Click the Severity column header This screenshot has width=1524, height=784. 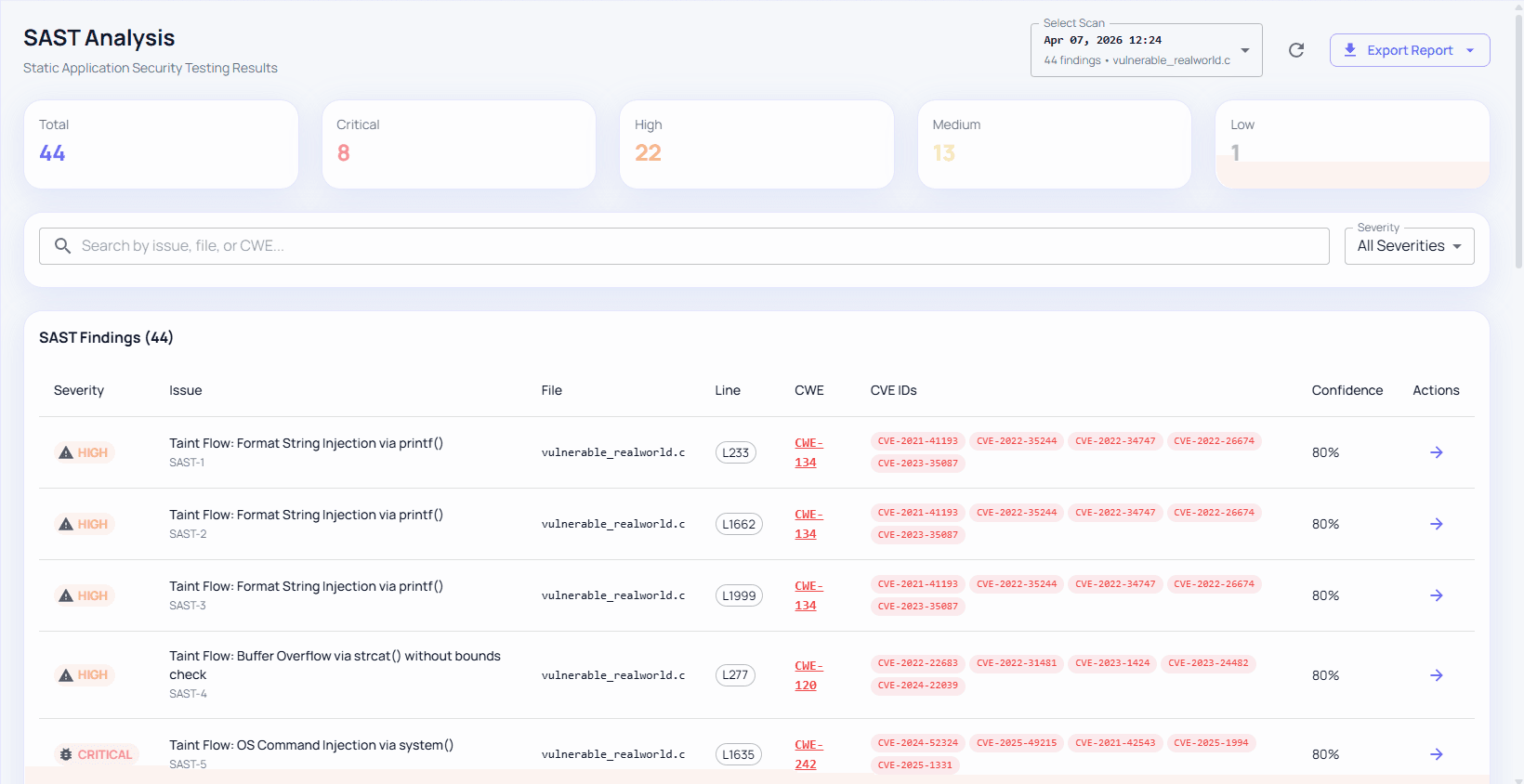pos(79,391)
